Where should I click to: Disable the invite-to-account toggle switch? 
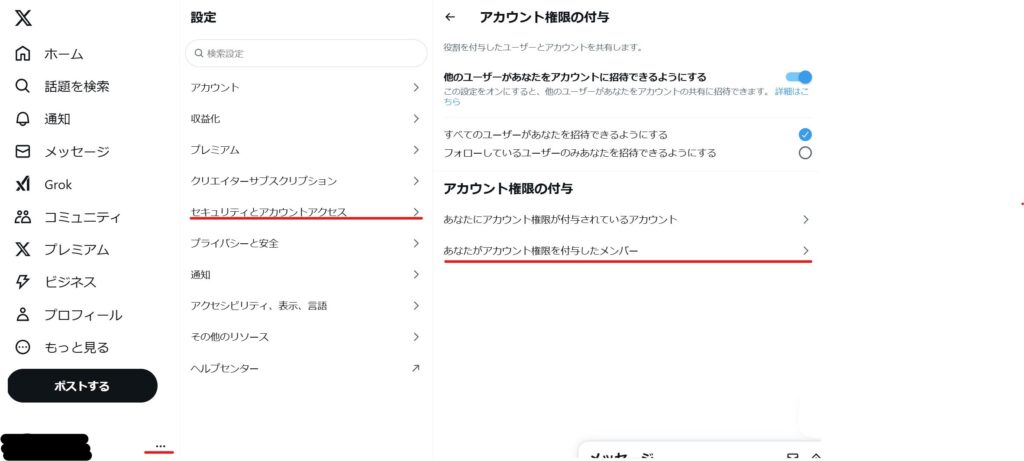coord(798,77)
